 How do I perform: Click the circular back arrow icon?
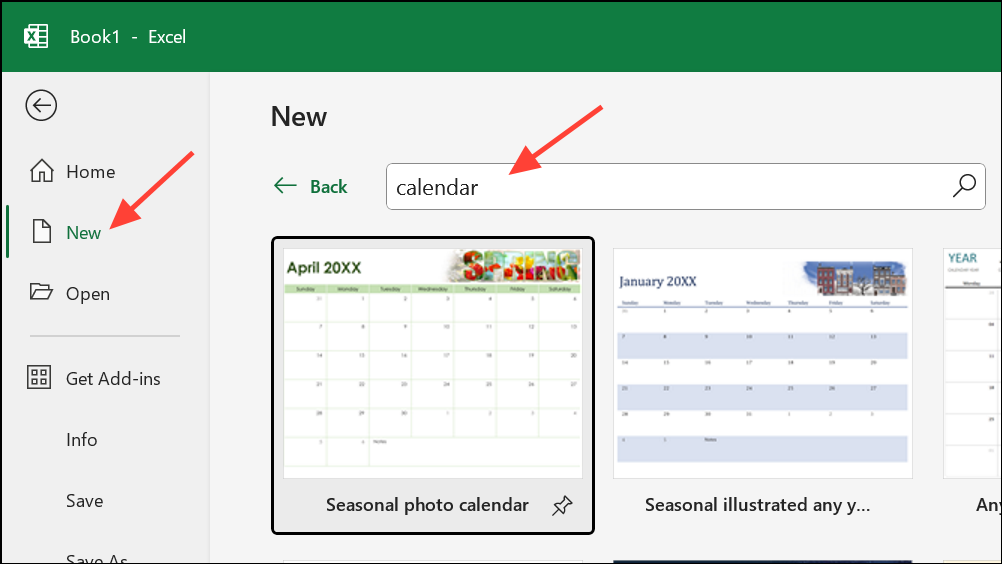point(41,105)
